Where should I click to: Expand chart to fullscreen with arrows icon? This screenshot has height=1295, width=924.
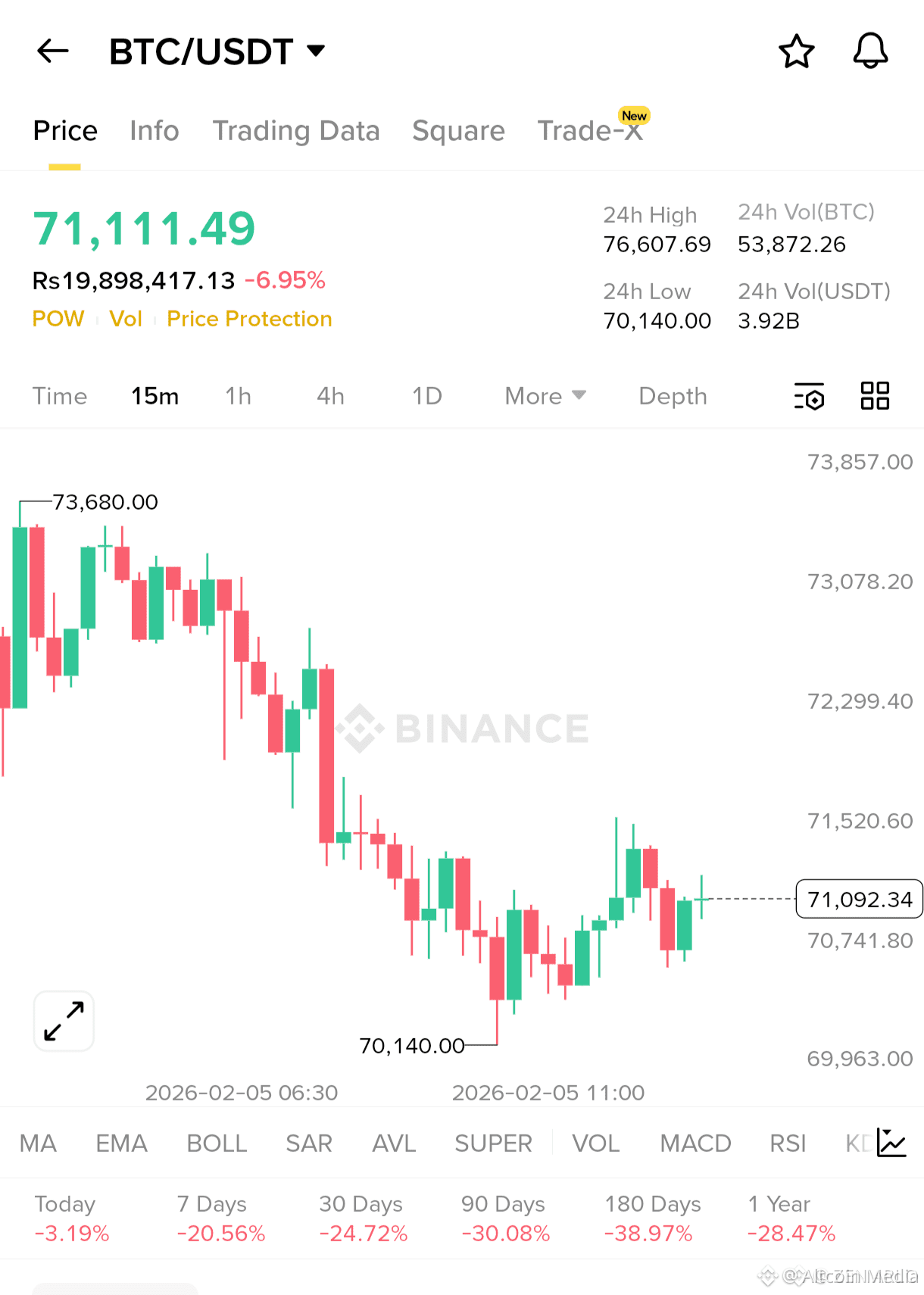point(64,1021)
